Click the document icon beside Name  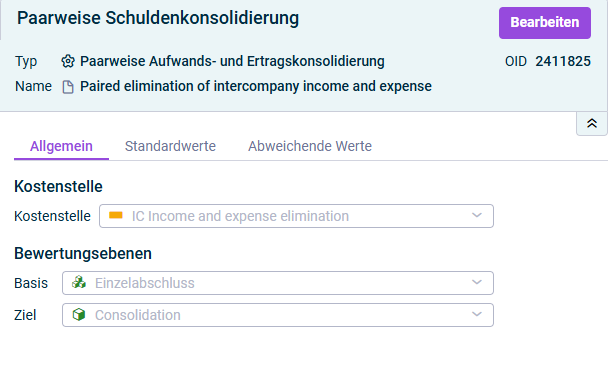68,87
